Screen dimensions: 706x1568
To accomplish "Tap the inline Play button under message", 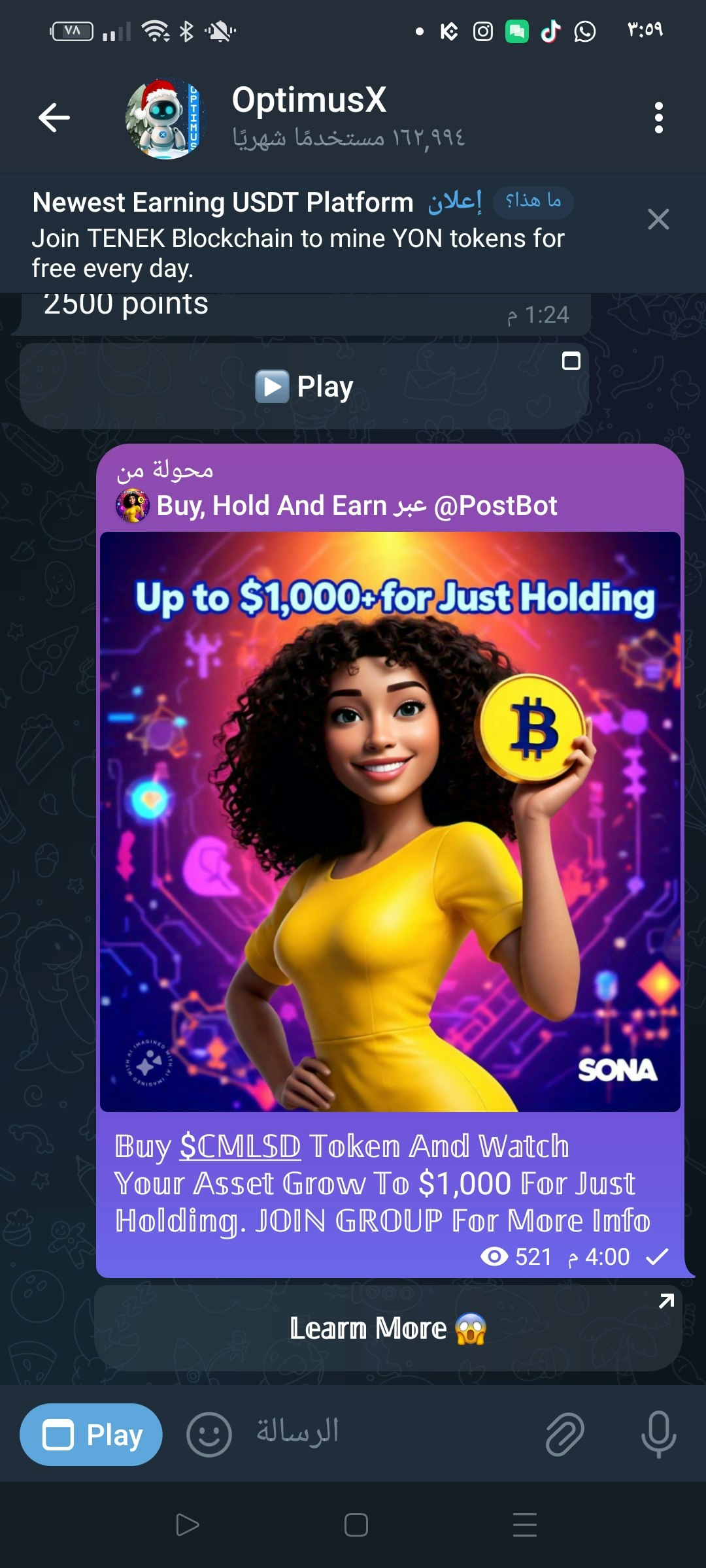I will [x=305, y=386].
